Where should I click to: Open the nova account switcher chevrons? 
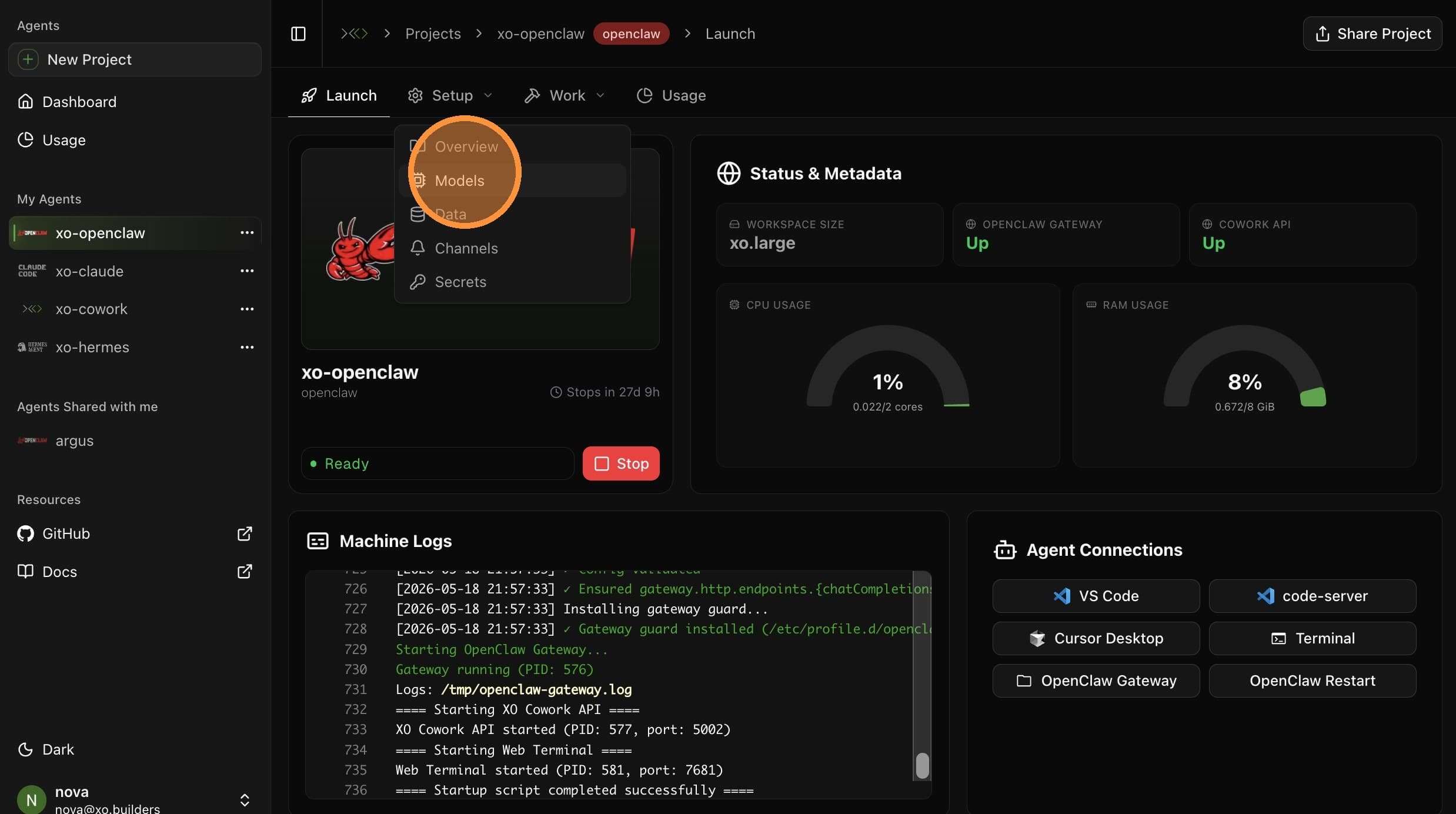tap(245, 800)
